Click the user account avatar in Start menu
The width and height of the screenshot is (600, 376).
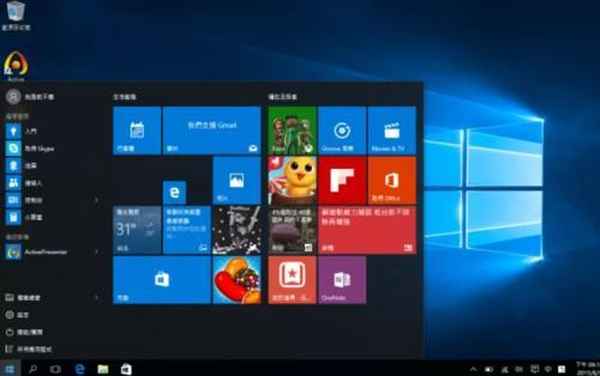(x=13, y=97)
